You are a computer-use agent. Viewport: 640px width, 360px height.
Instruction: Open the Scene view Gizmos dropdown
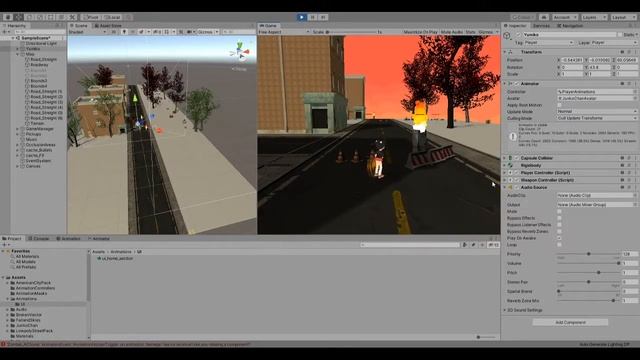tap(208, 32)
